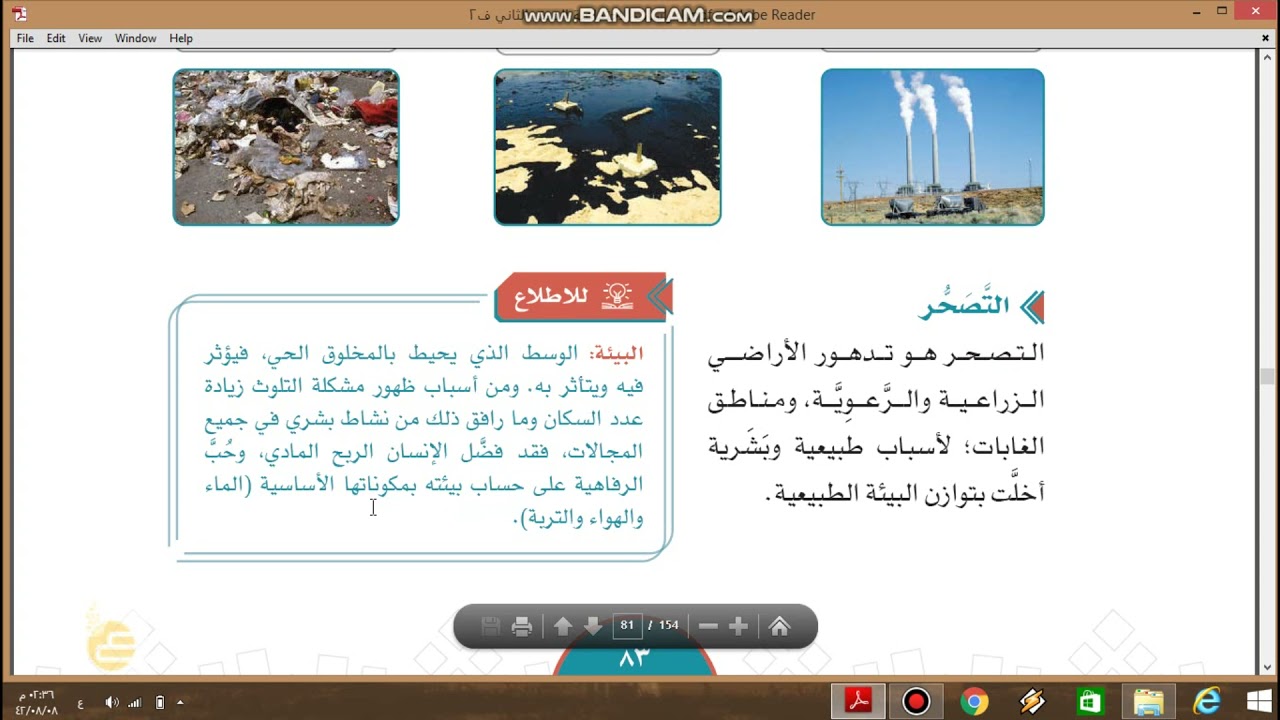Zoom out with the minus button

[x=708, y=626]
